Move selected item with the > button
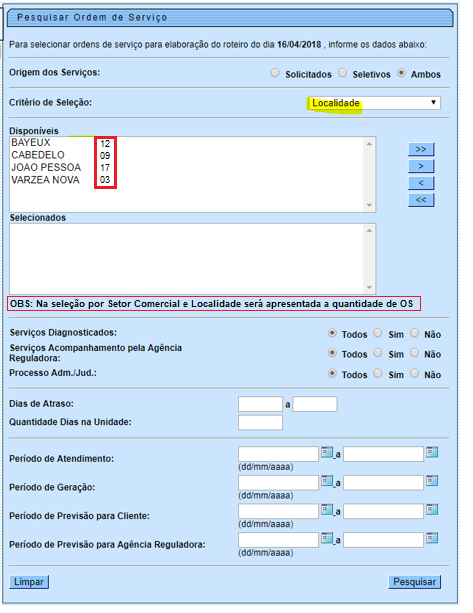The image size is (473, 613). [421, 166]
